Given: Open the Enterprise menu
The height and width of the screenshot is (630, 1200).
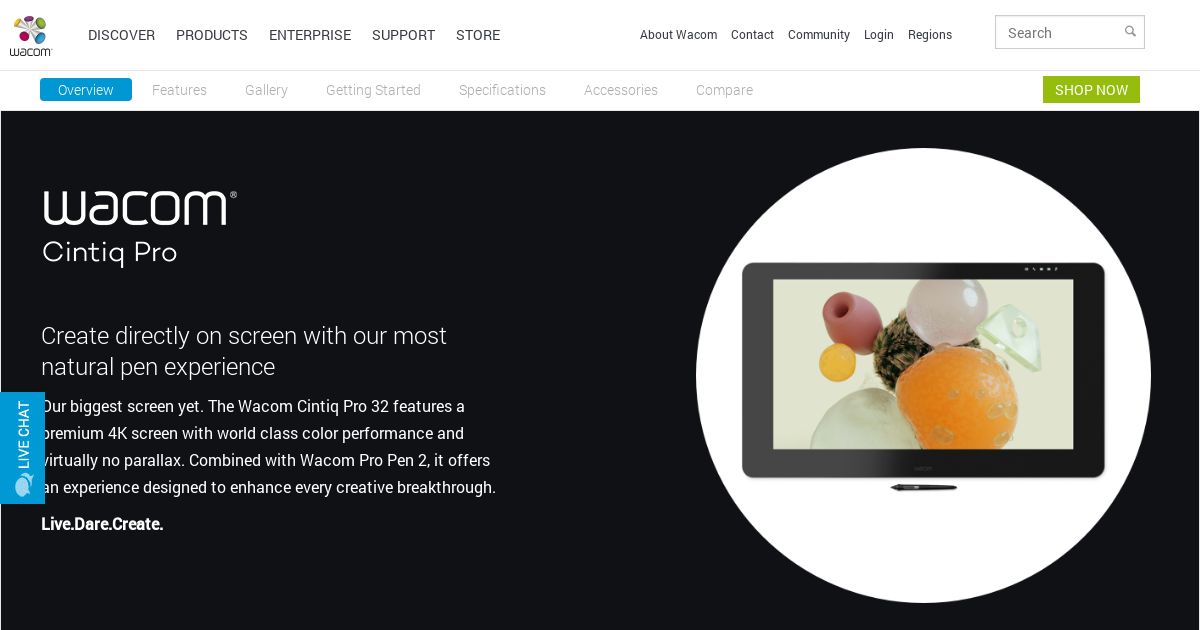Looking at the screenshot, I should pyautogui.click(x=310, y=35).
